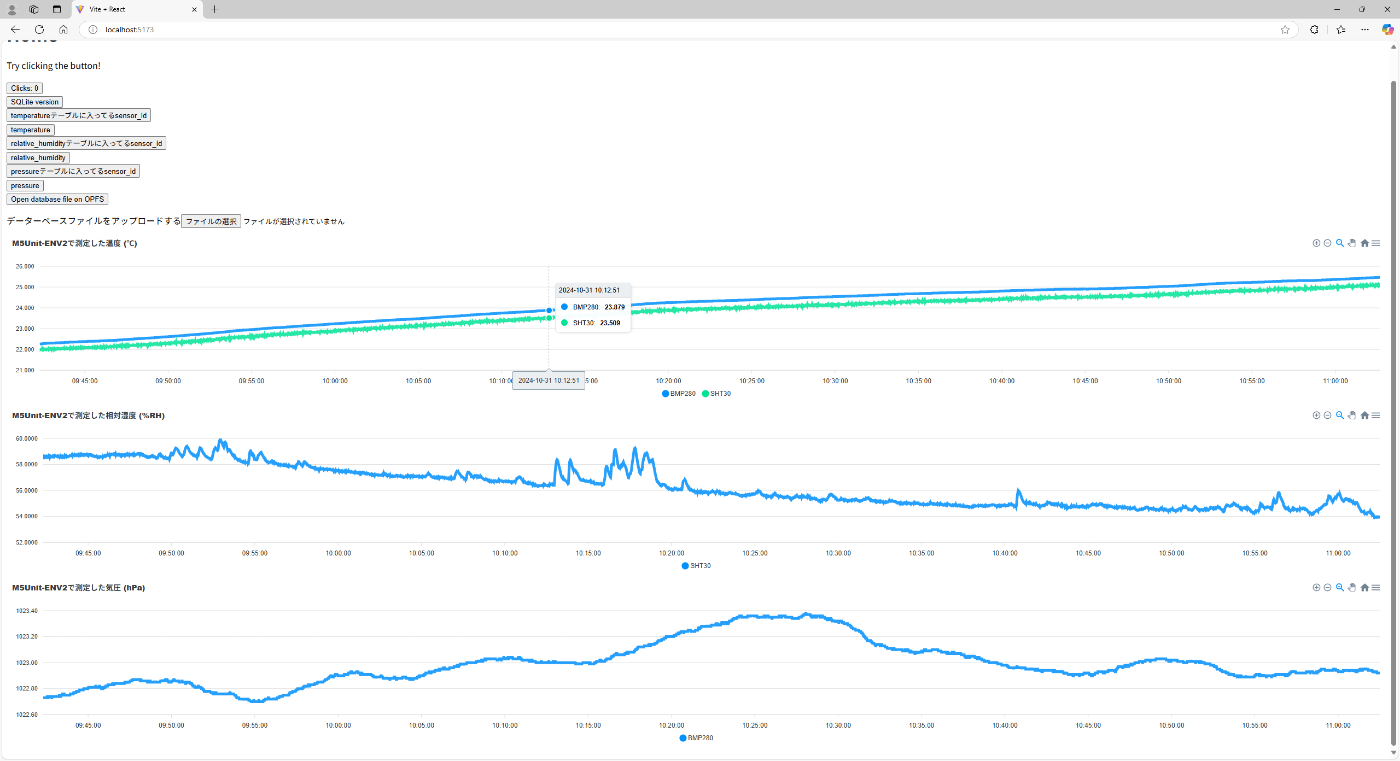The height and width of the screenshot is (761, 1400).
Task: Select the selection zoom tool on temperature chart
Action: pyautogui.click(x=1340, y=243)
